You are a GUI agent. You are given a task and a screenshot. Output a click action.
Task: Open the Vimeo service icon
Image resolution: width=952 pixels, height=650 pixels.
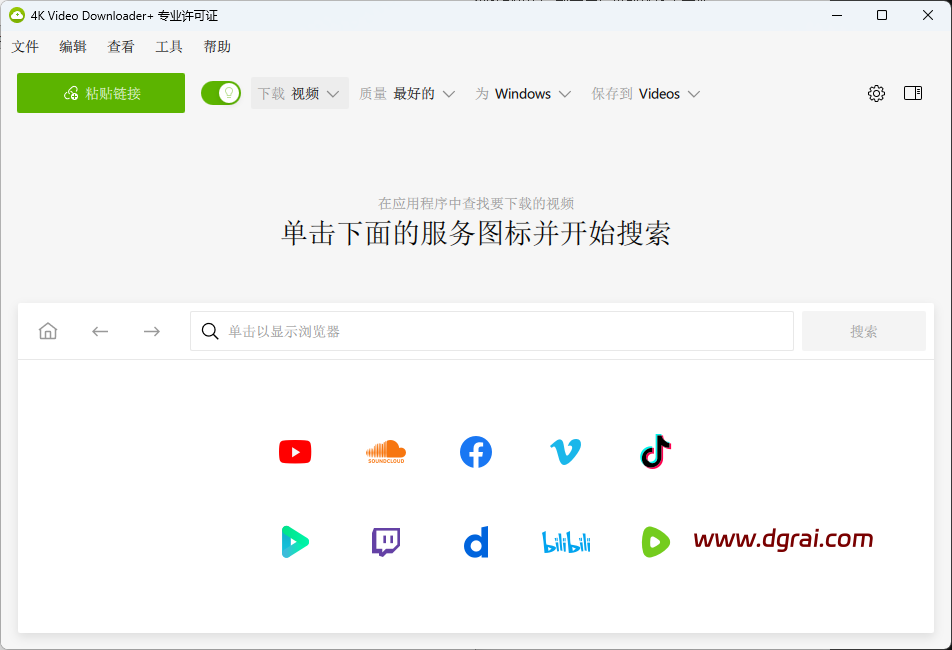coord(566,452)
